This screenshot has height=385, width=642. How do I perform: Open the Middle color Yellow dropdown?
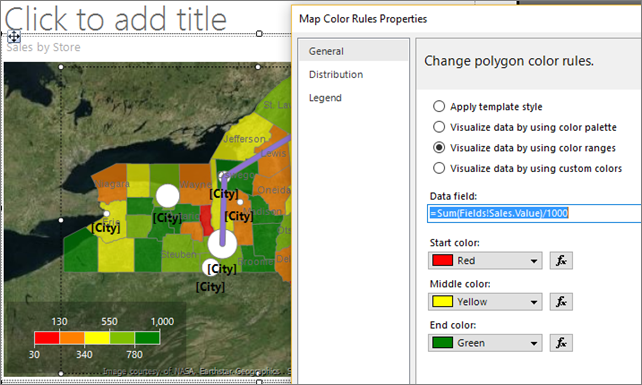(x=485, y=302)
